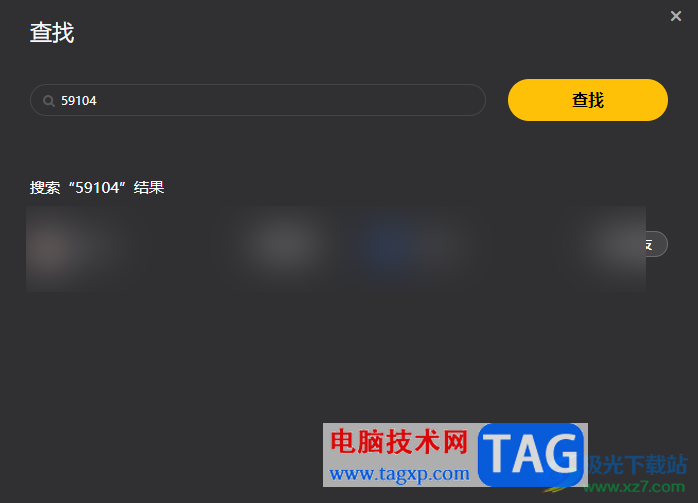Image resolution: width=698 pixels, height=503 pixels.
Task: Open the www.xz7.com watermark link
Action: pyautogui.click(x=634, y=487)
